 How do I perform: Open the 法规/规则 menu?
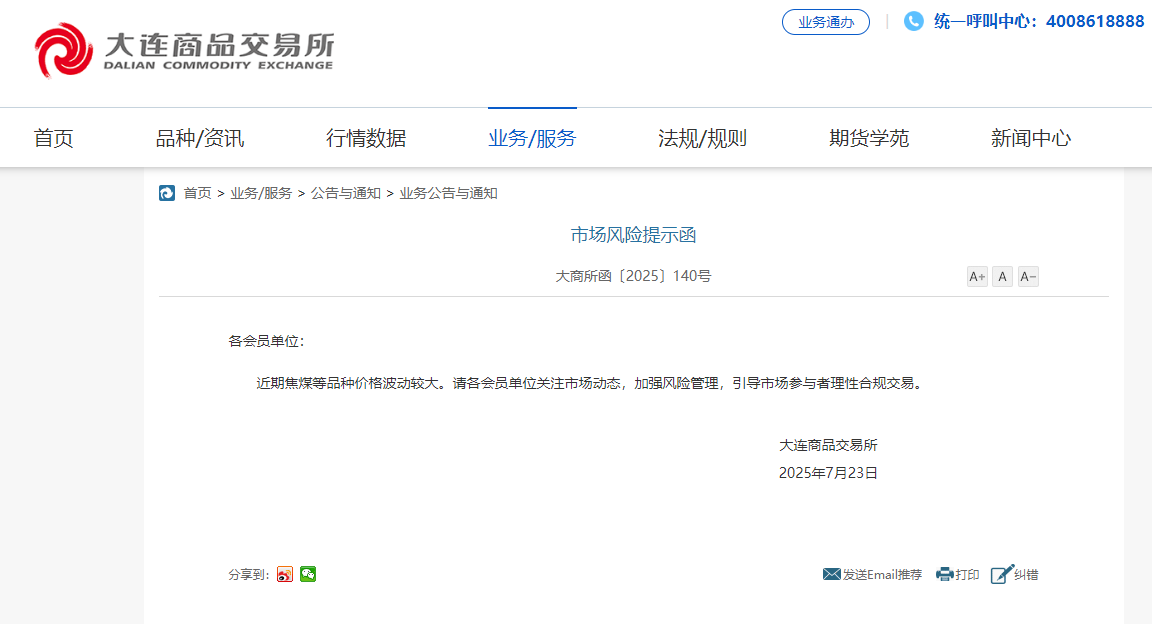click(702, 138)
